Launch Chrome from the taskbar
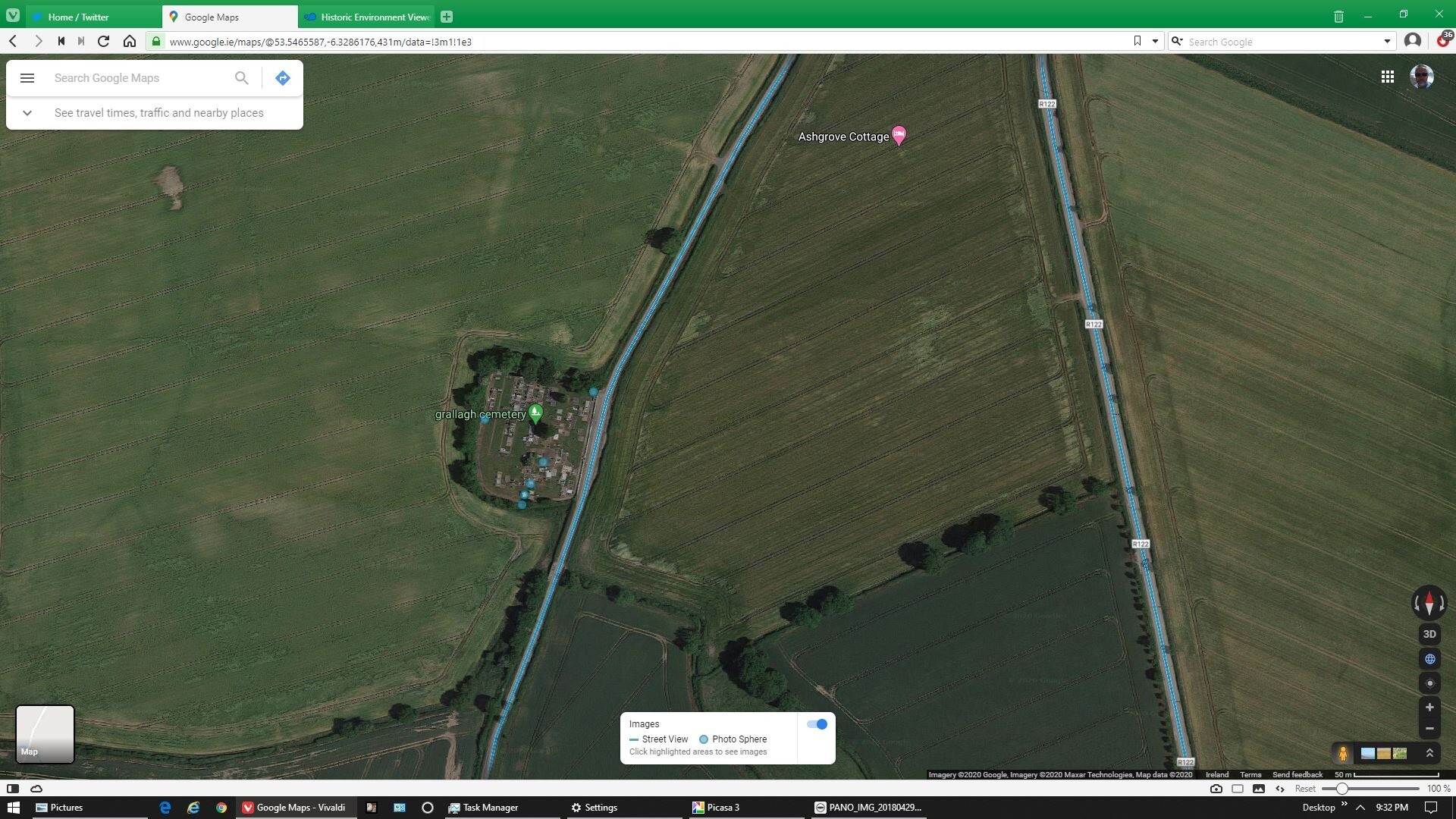The width and height of the screenshot is (1456, 819). click(x=221, y=808)
